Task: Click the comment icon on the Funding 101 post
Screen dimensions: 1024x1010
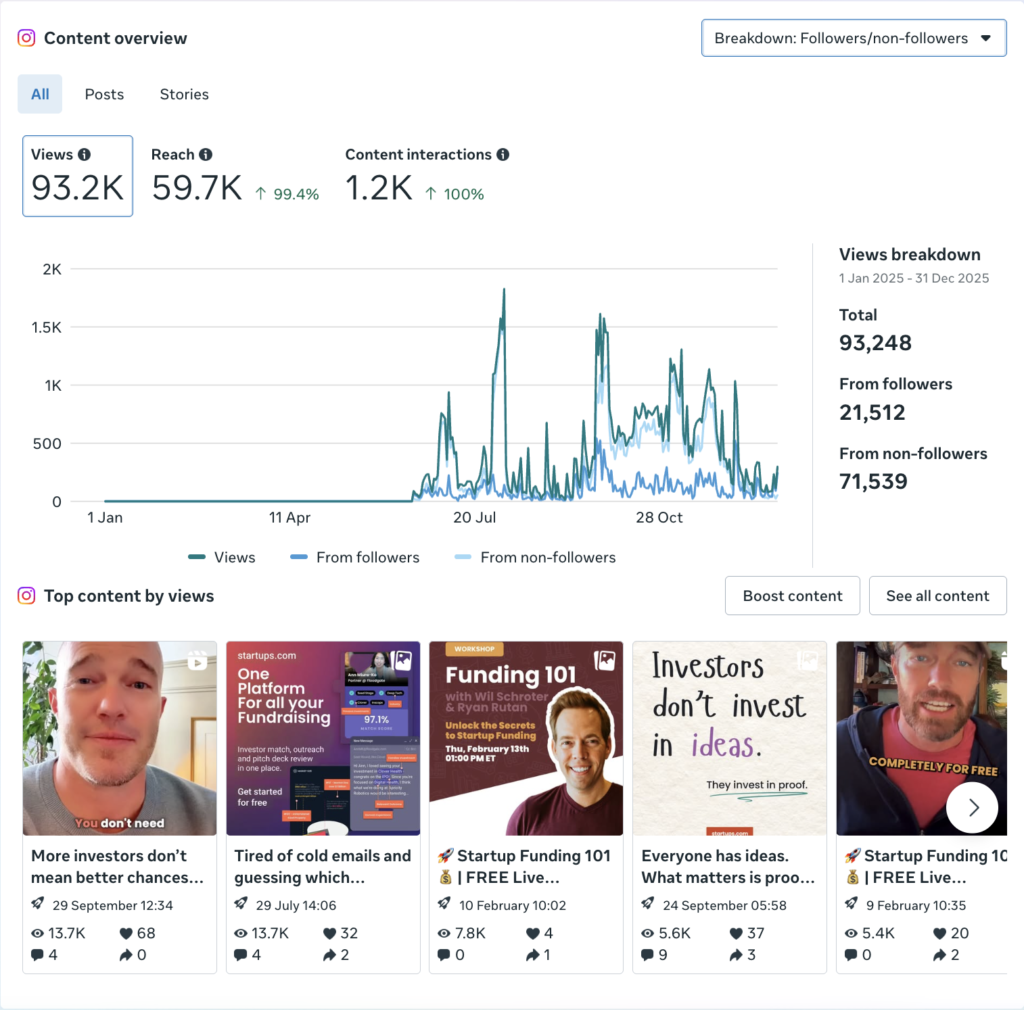Action: click(443, 955)
